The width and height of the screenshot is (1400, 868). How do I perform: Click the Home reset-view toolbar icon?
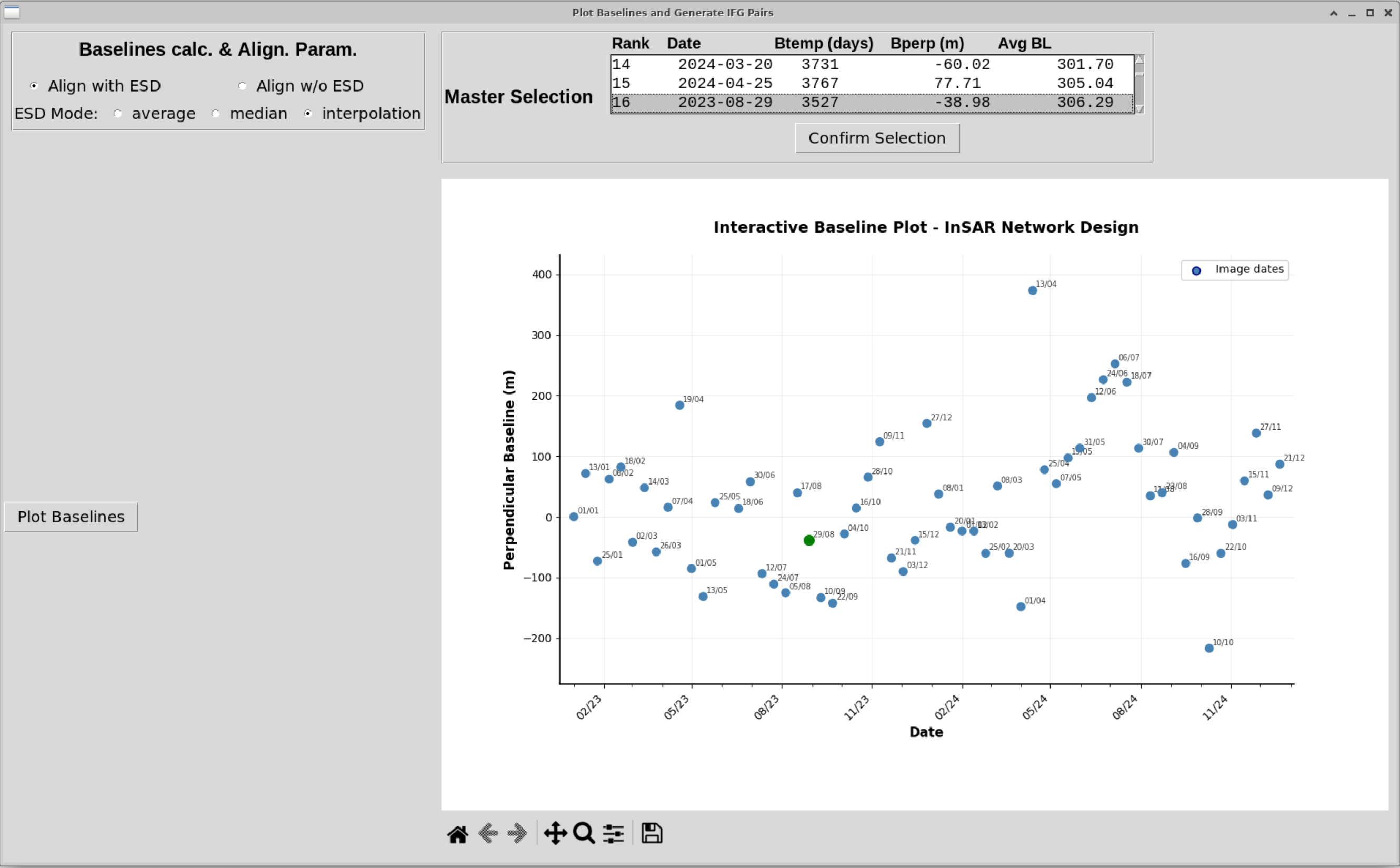pyautogui.click(x=458, y=834)
